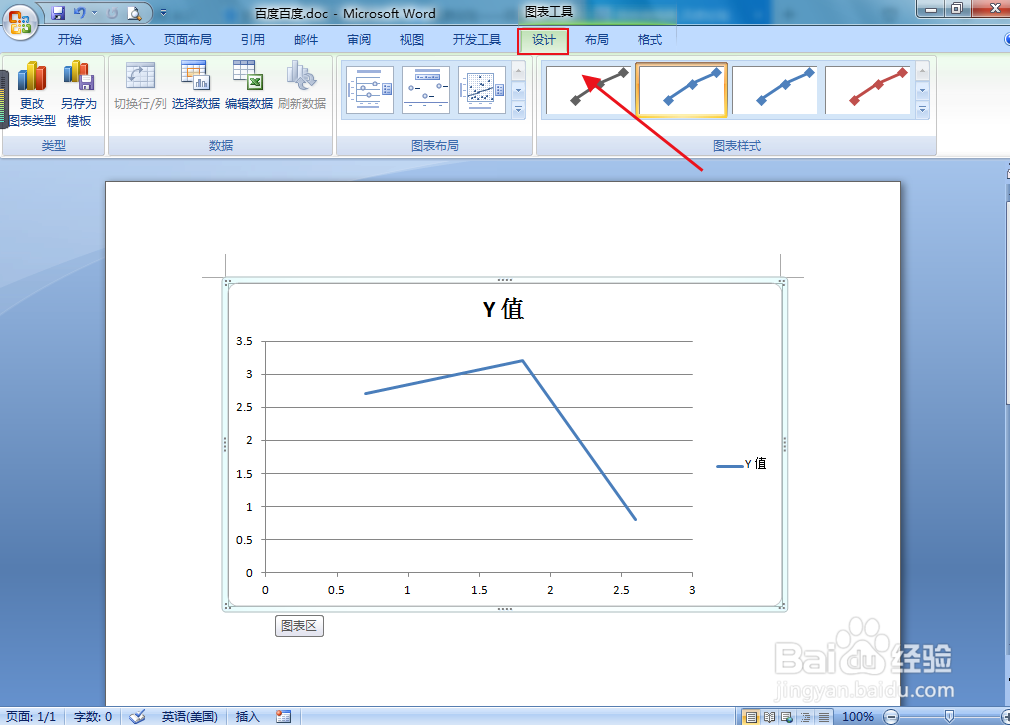This screenshot has height=725, width=1010.
Task: Apply the first chart layout thumbnail
Action: [x=370, y=90]
